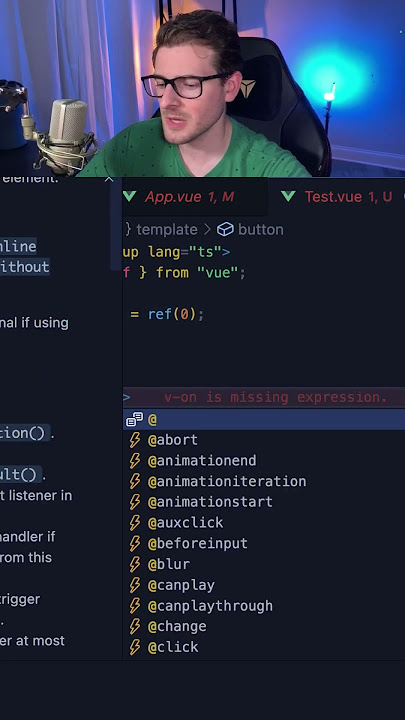Select the button breadcrumb cube icon

(225, 229)
